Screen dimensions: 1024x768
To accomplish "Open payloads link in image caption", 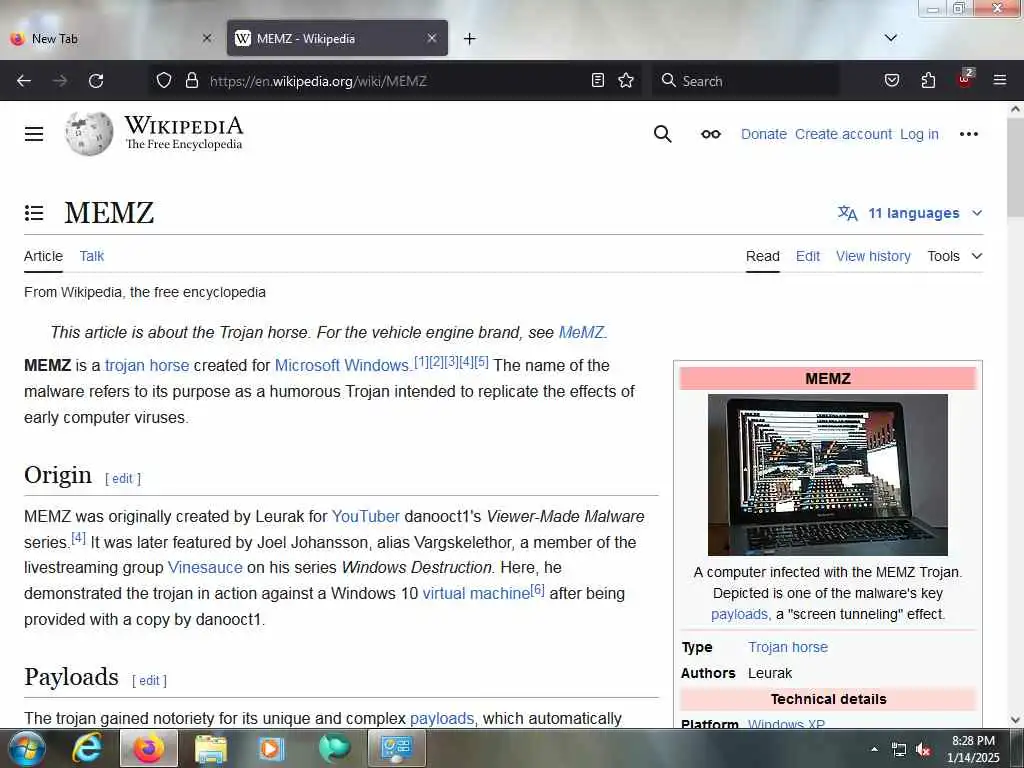I will click(x=739, y=614).
